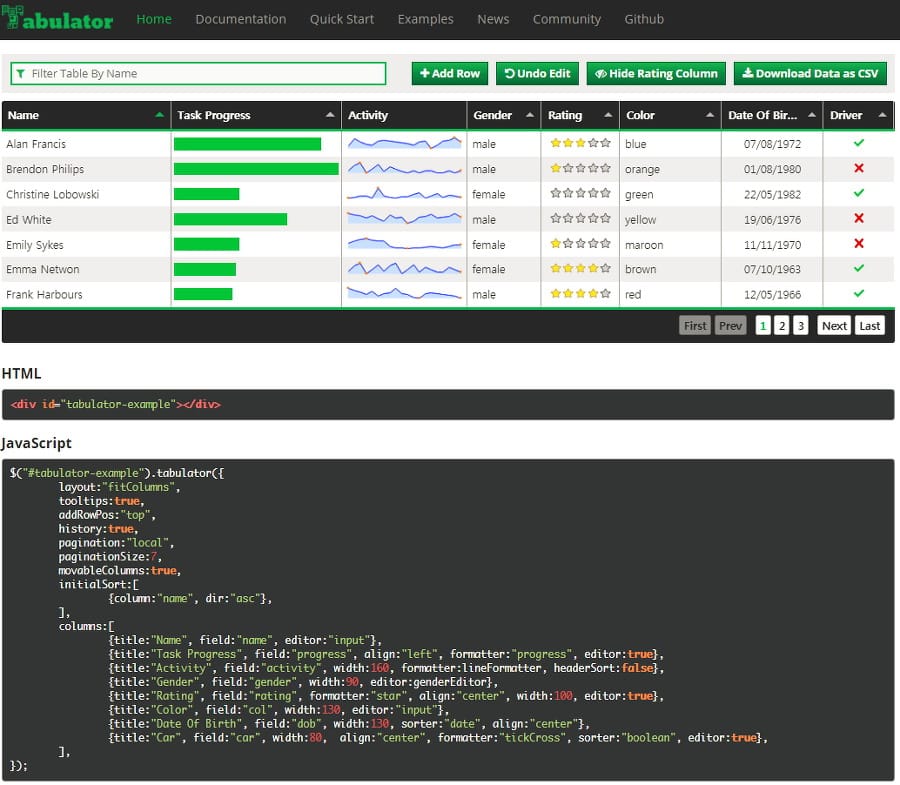The width and height of the screenshot is (900, 785).
Task: Click Christine Lobowski's activity sparkline
Action: (x=405, y=194)
